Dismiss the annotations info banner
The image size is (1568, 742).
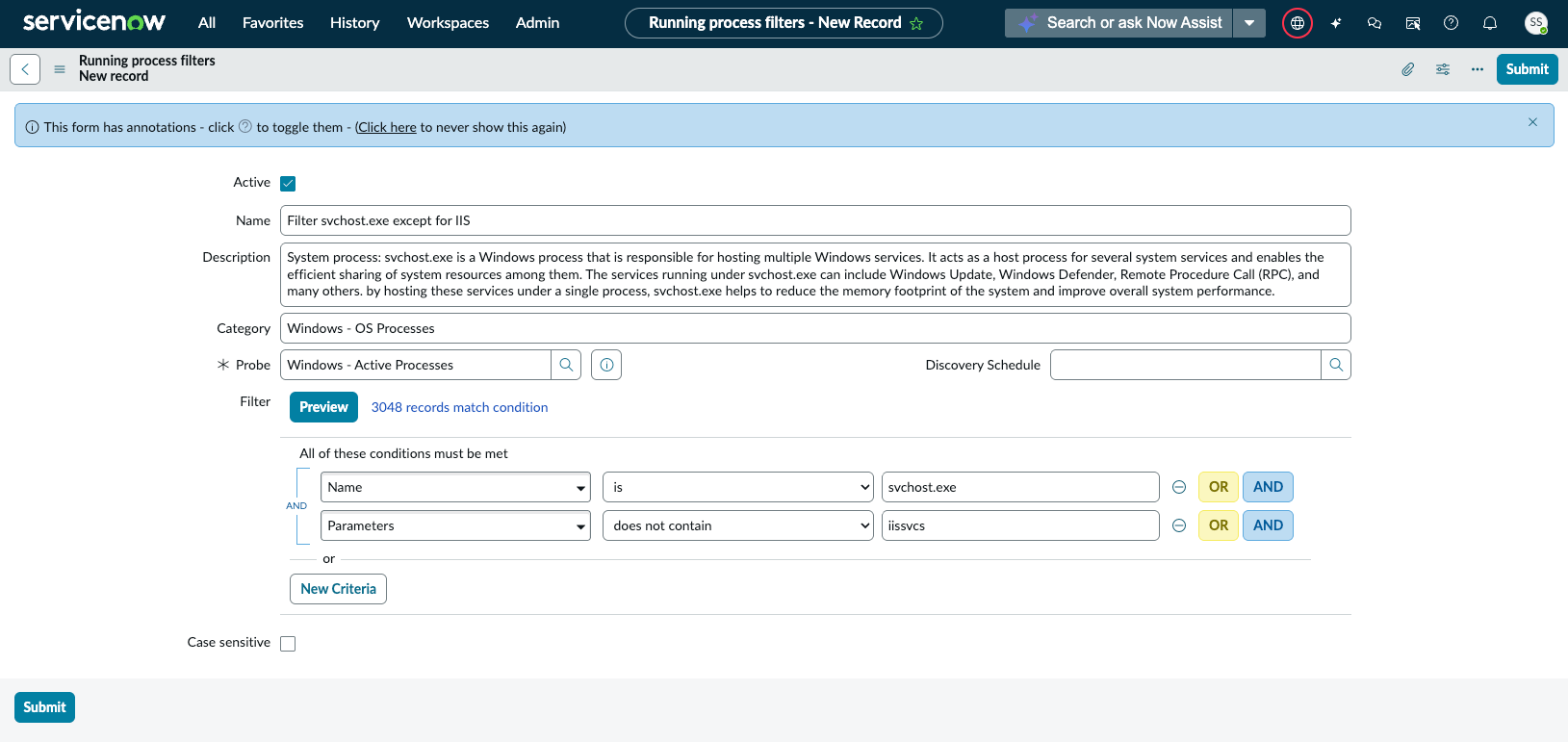click(x=1532, y=122)
